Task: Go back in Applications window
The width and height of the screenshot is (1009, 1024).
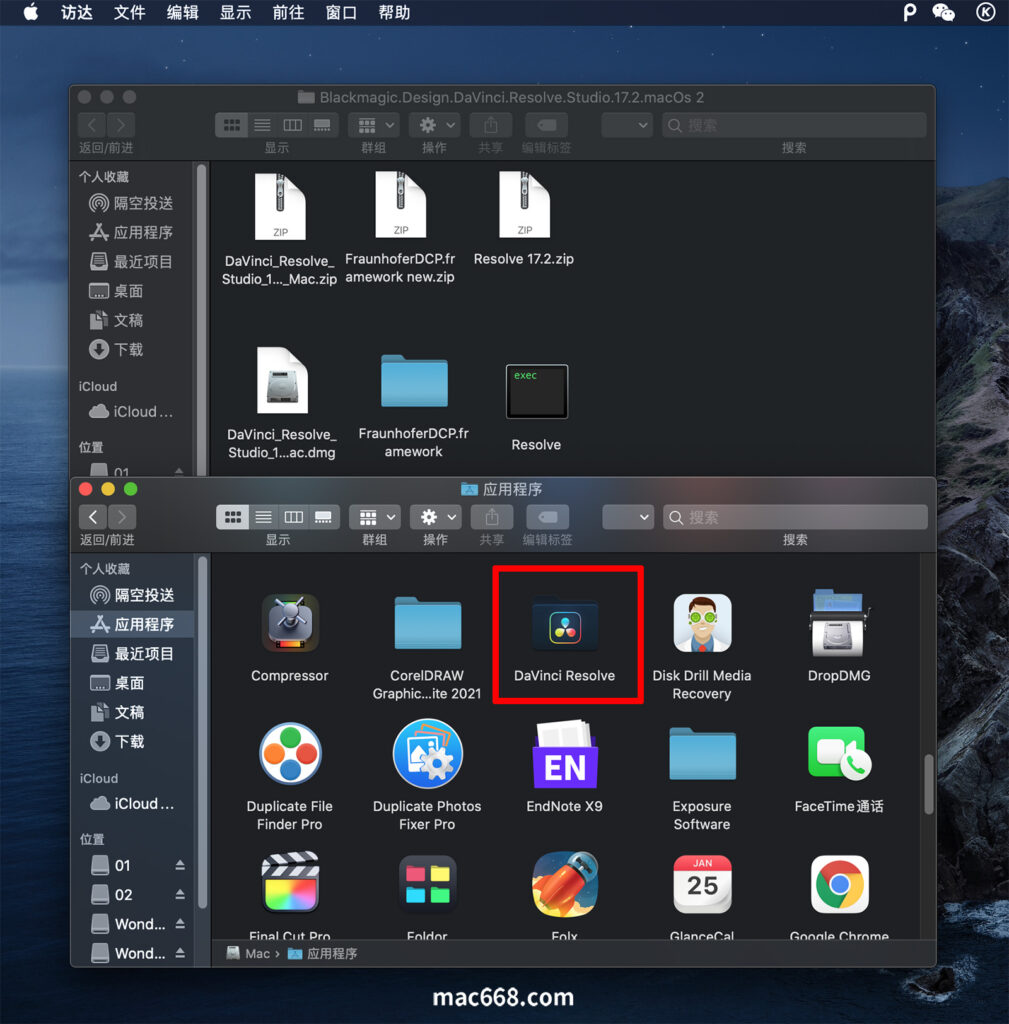Action: [x=93, y=517]
